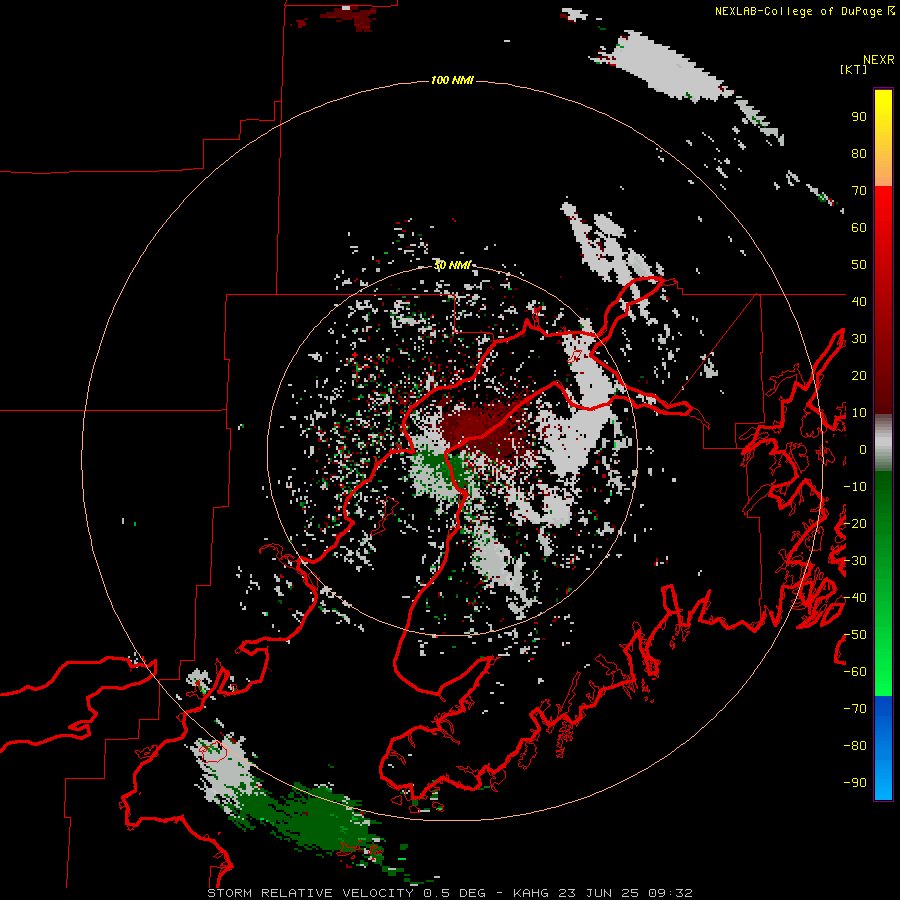Click the "50 NMI" range ring label

point(452,265)
